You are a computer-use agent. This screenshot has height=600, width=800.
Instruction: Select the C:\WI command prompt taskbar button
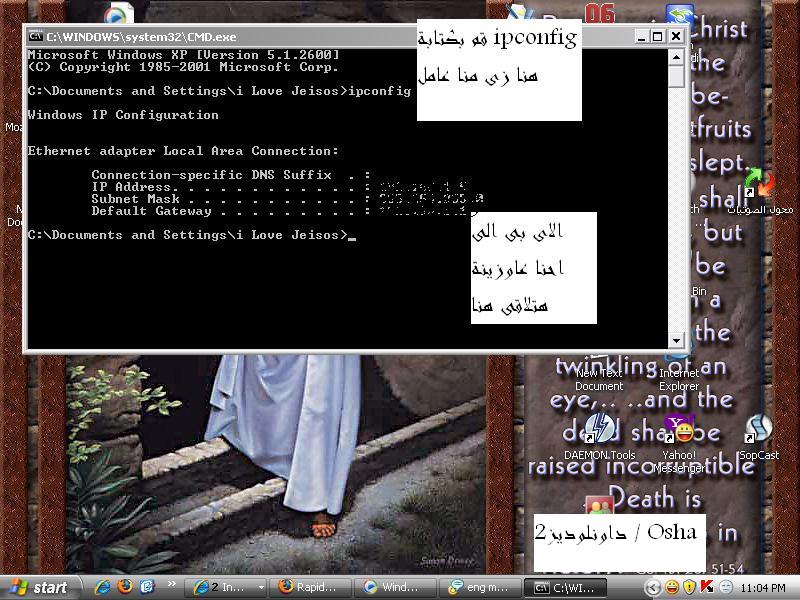tap(564, 588)
